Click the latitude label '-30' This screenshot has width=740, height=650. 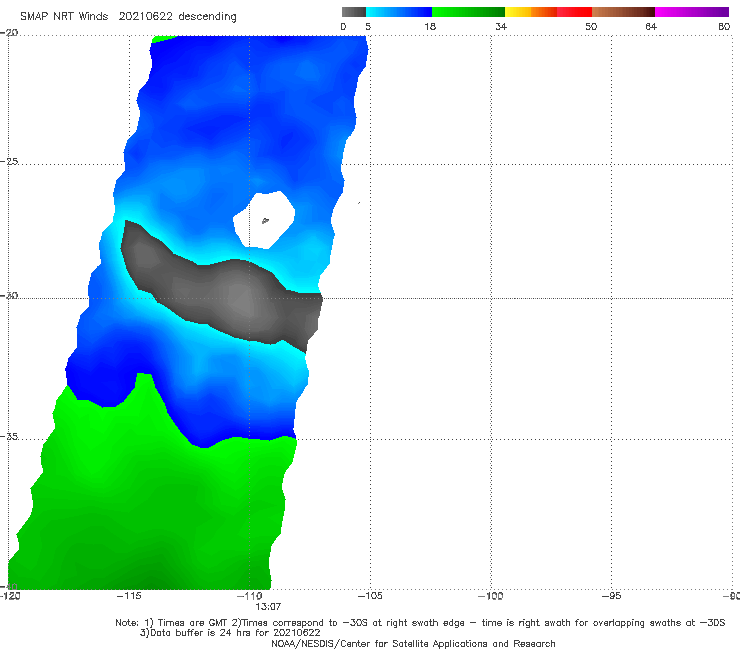pyautogui.click(x=9, y=295)
